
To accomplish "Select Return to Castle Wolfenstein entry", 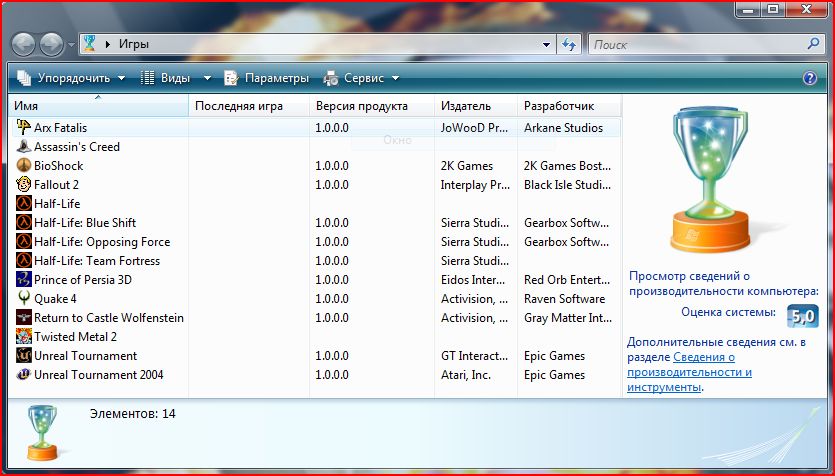I will (109, 318).
